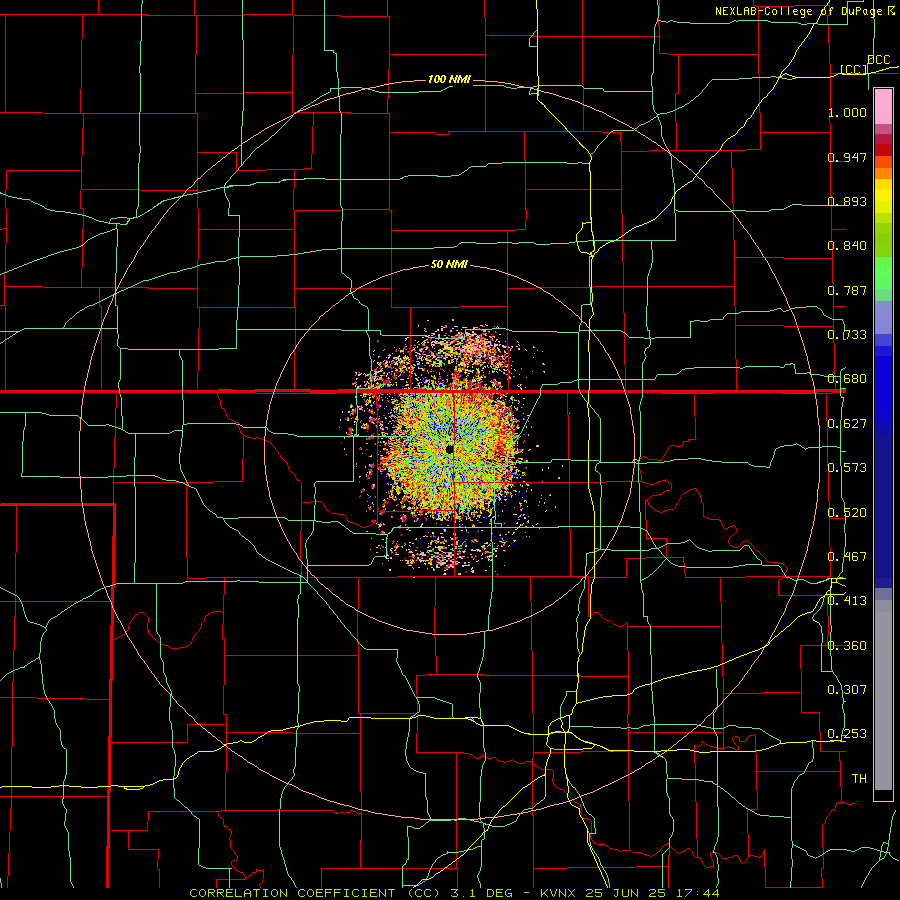Click the 0.787 scale value

pos(847,290)
